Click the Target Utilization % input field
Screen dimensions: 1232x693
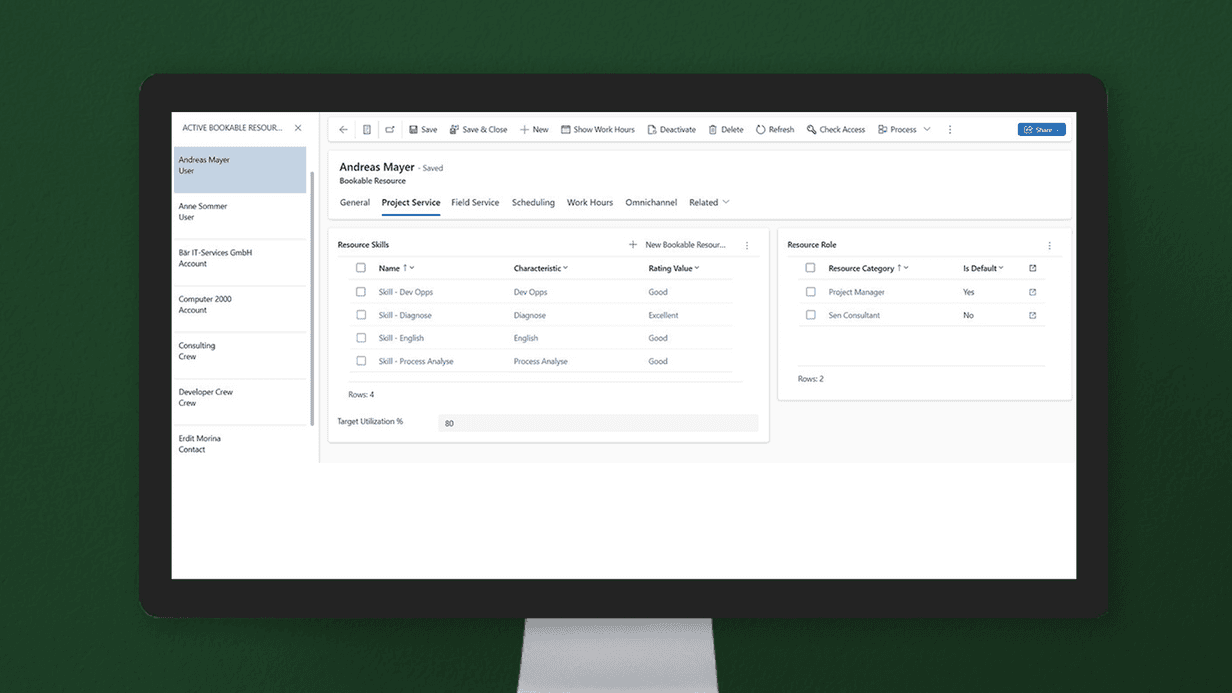[597, 423]
